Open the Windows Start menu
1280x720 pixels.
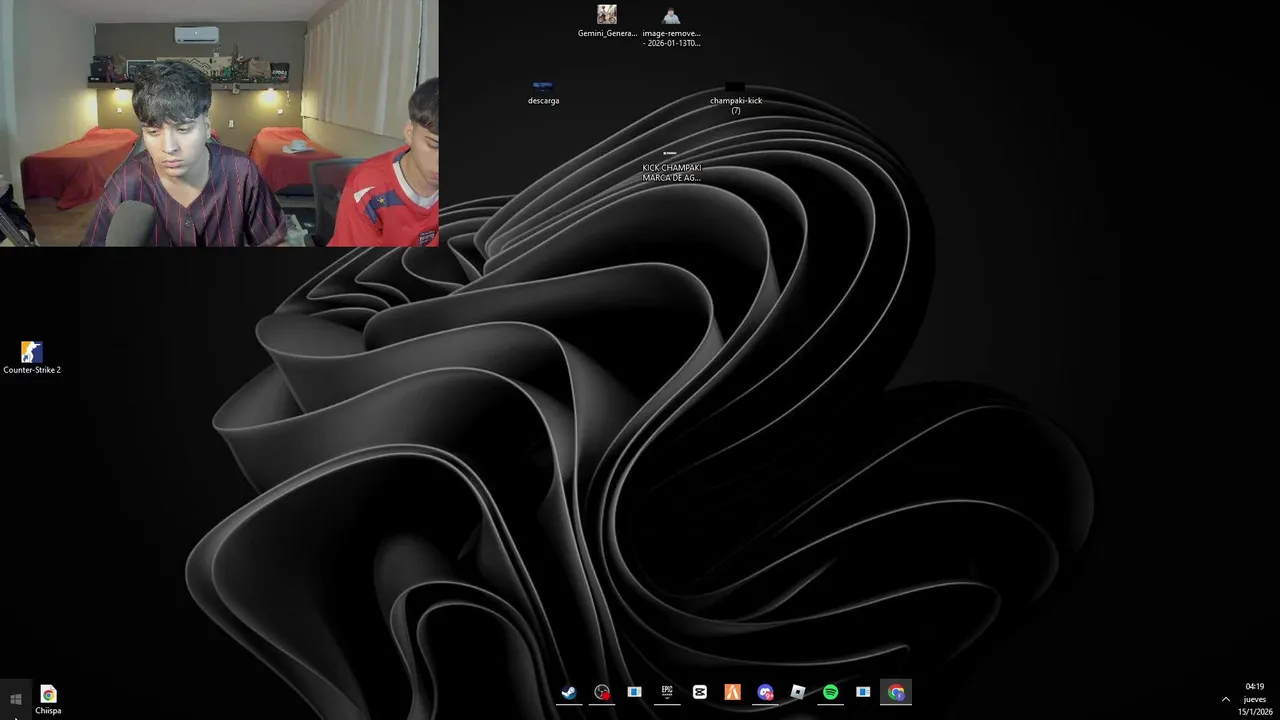15,699
